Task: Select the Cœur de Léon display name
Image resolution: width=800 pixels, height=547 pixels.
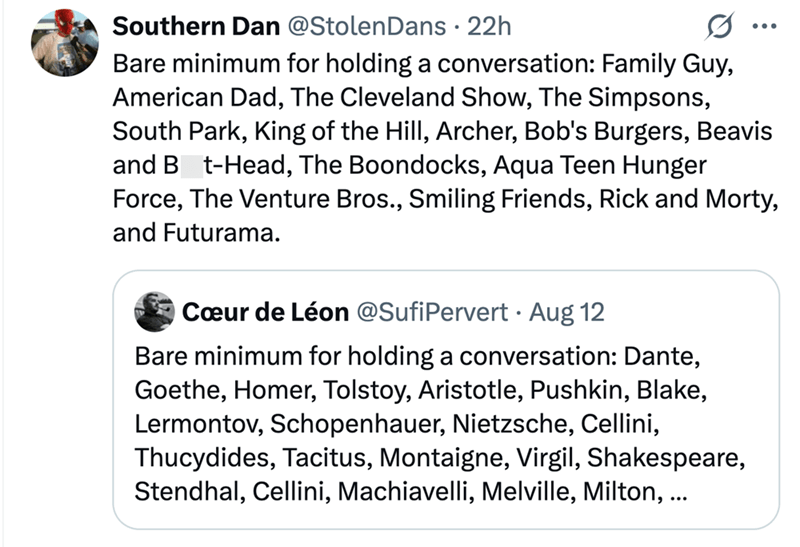Action: 265,312
